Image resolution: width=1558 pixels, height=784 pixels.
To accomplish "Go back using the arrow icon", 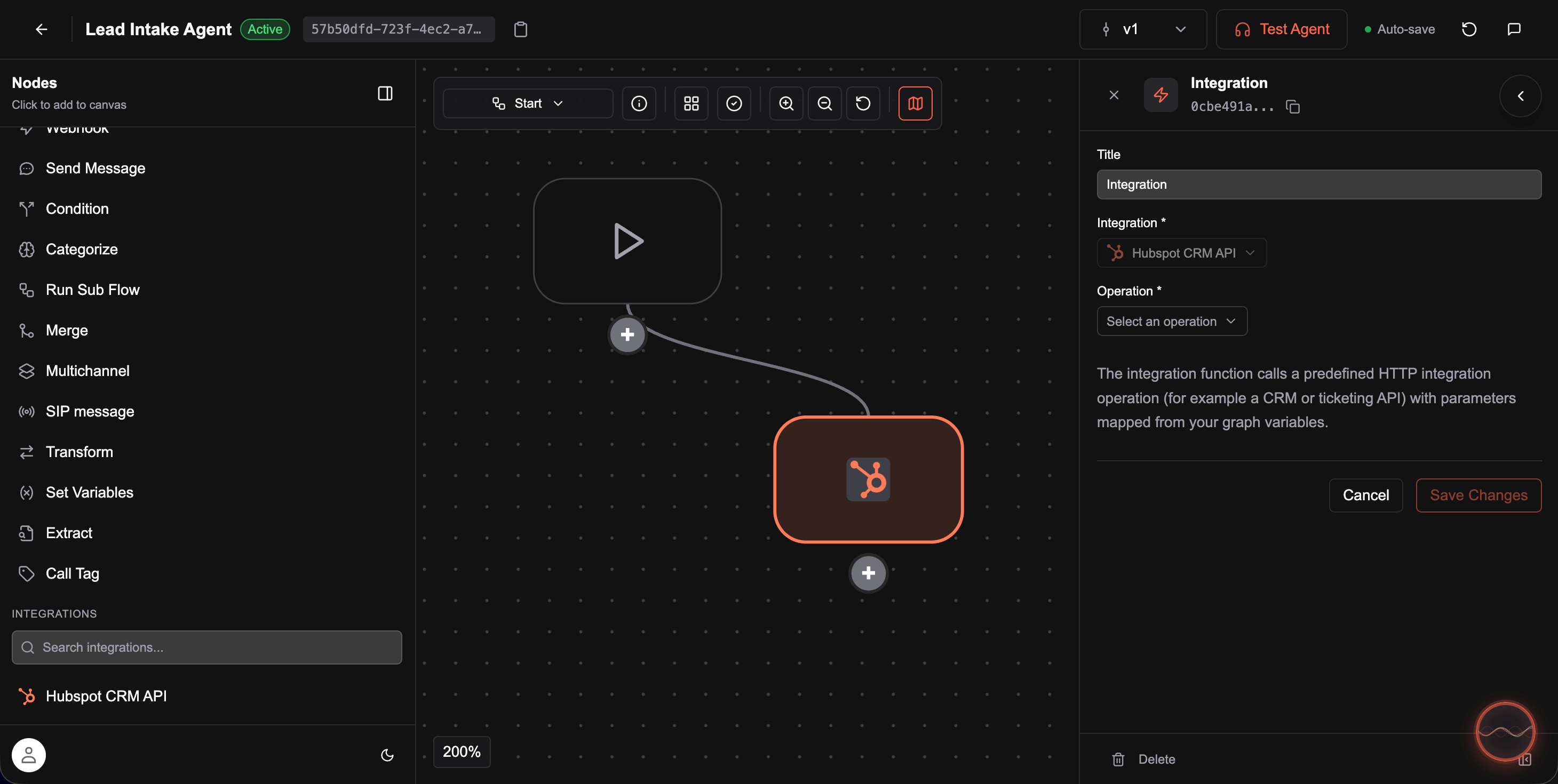I will (41, 29).
